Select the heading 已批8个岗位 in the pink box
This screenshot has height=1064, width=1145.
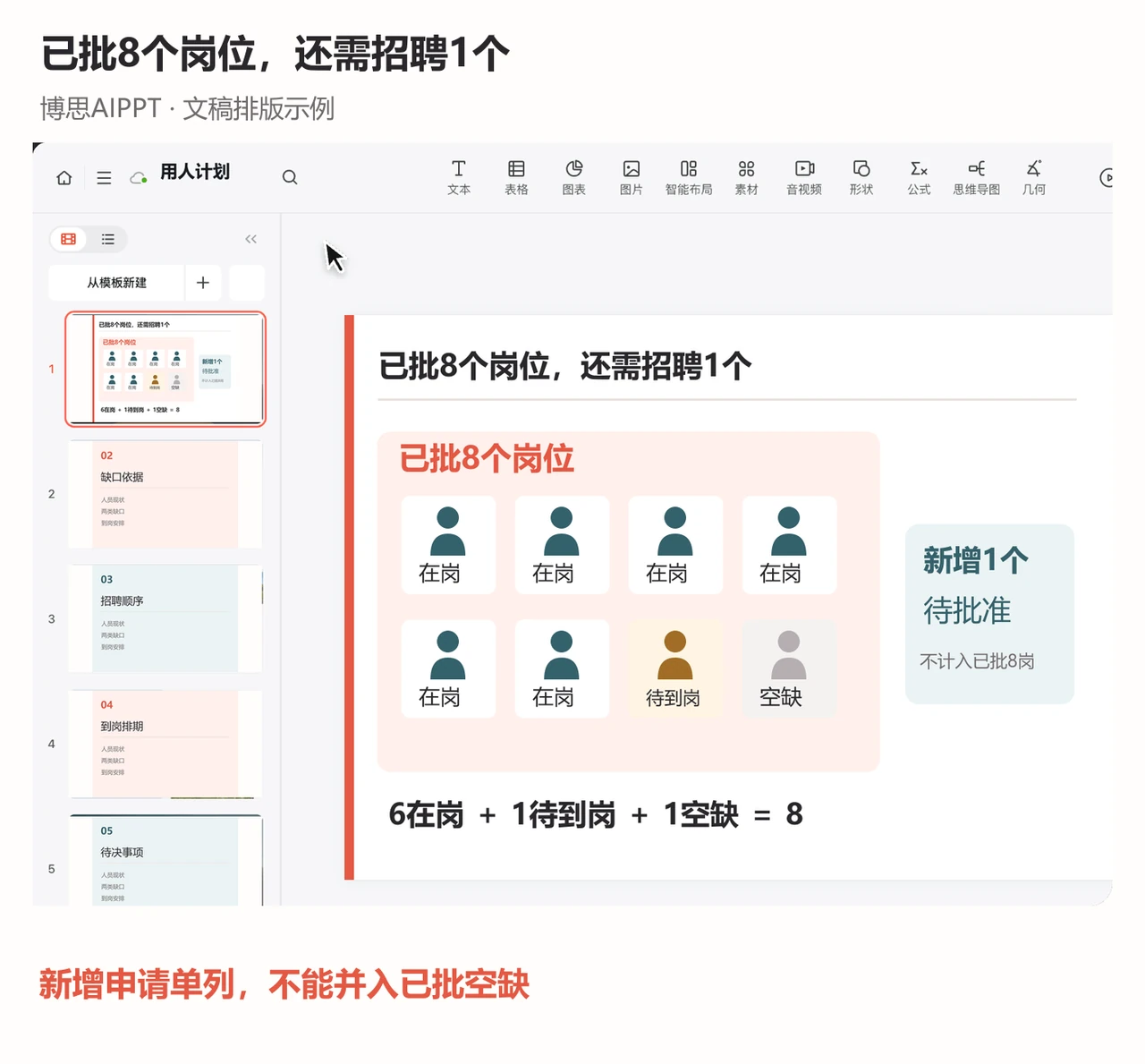coord(487,458)
